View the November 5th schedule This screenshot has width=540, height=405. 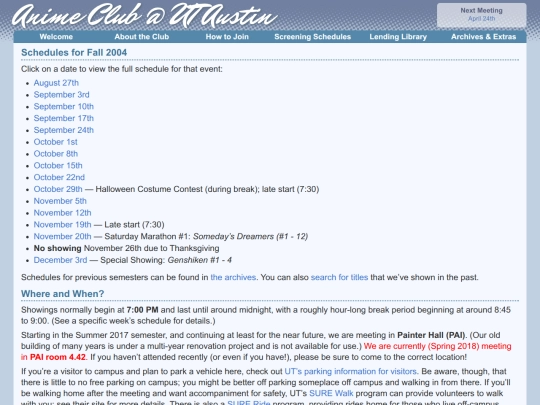pos(60,201)
